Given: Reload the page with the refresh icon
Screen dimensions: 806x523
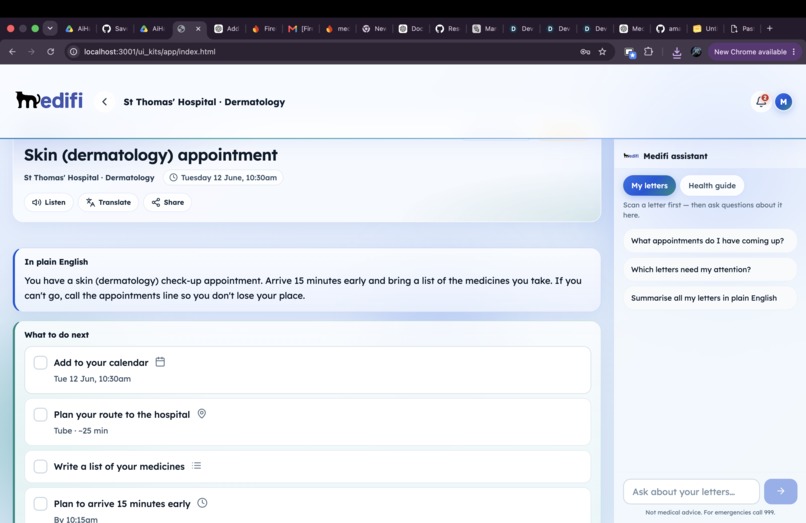Looking at the screenshot, I should (50, 51).
